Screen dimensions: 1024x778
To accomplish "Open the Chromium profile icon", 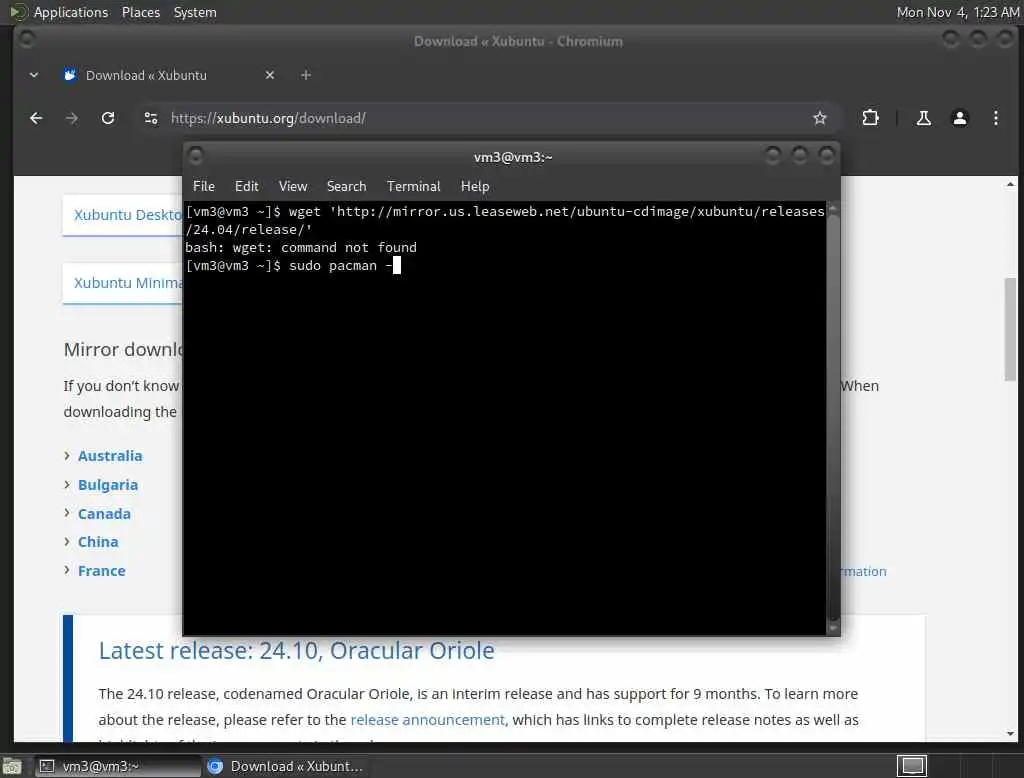I will pos(959,118).
